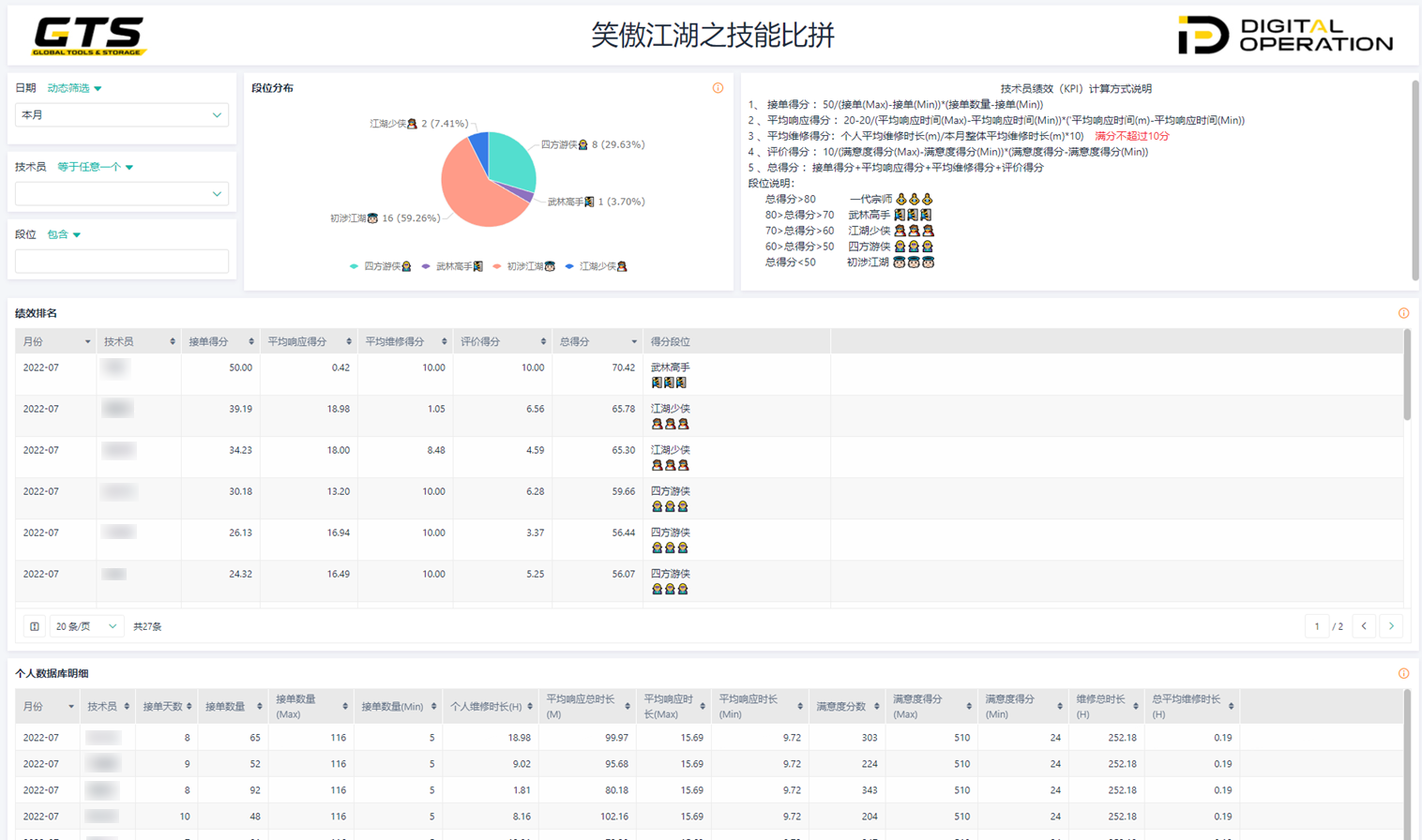
Task: Click the info icon in 段位分布 panel
Action: [718, 88]
